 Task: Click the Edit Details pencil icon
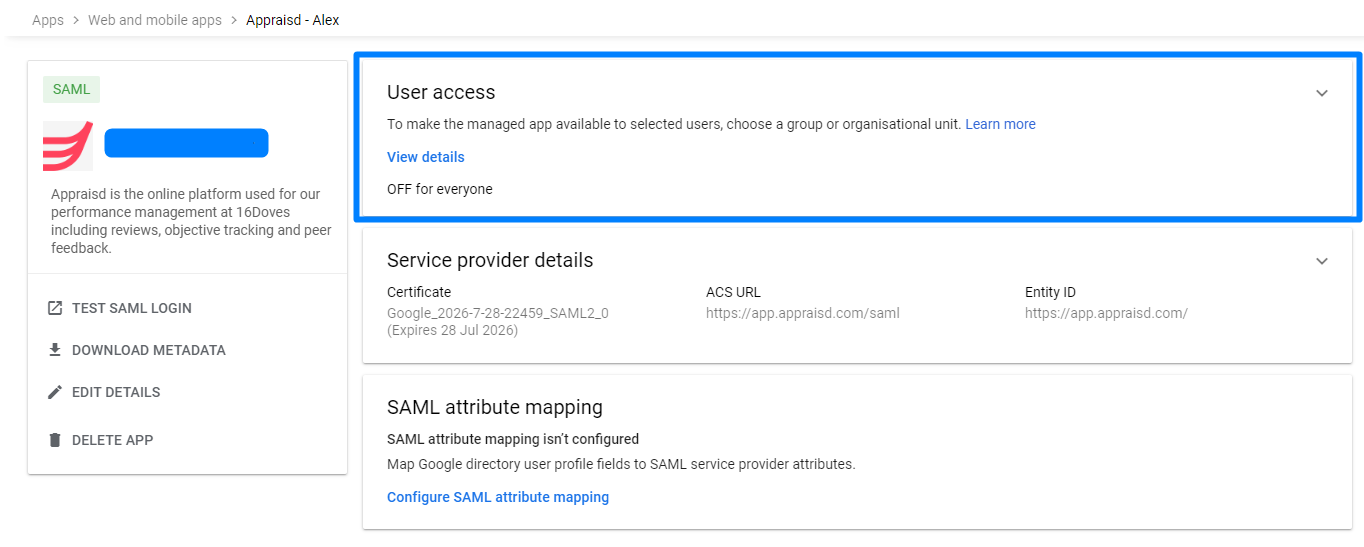(x=55, y=392)
